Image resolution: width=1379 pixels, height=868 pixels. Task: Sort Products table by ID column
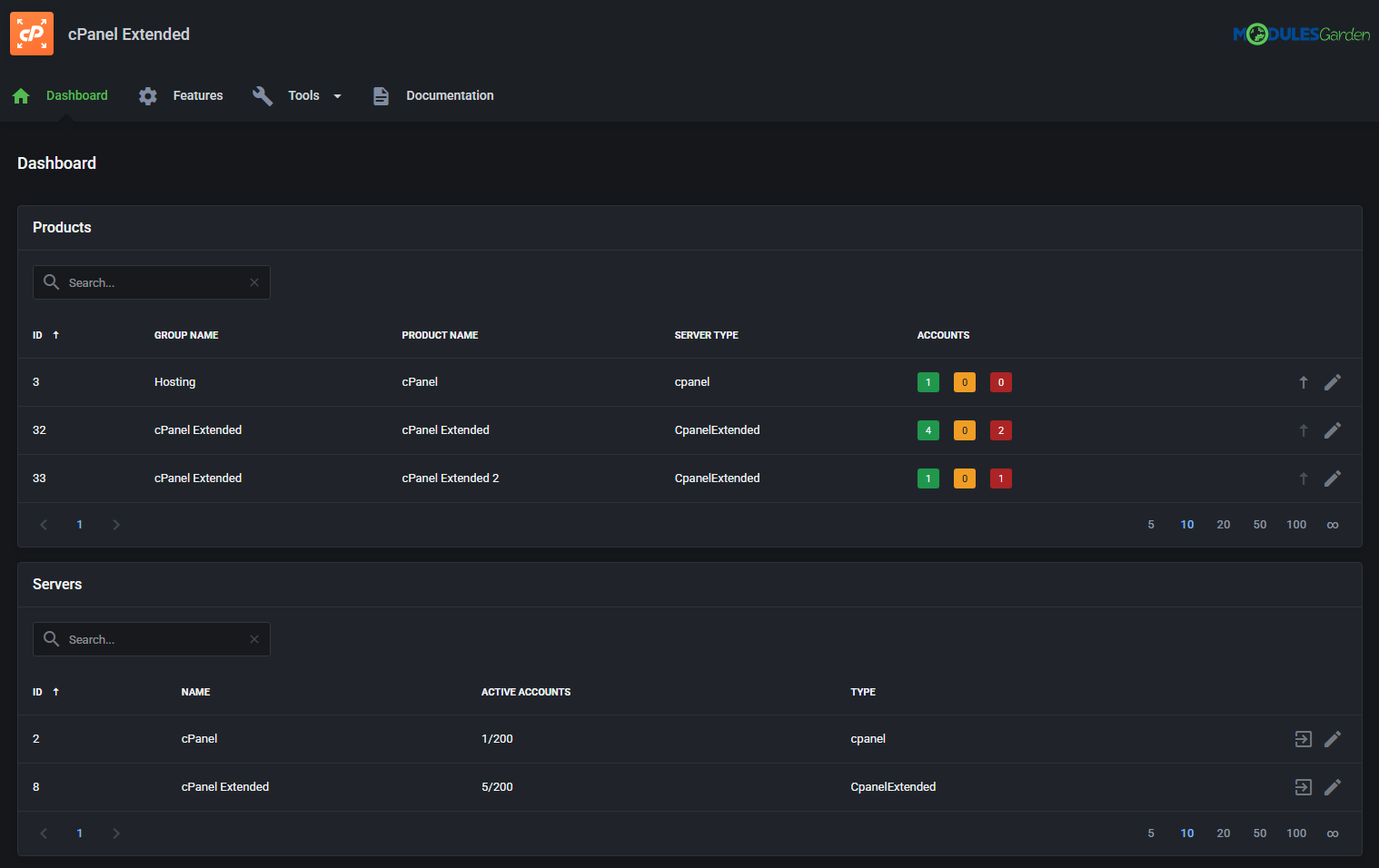(45, 335)
